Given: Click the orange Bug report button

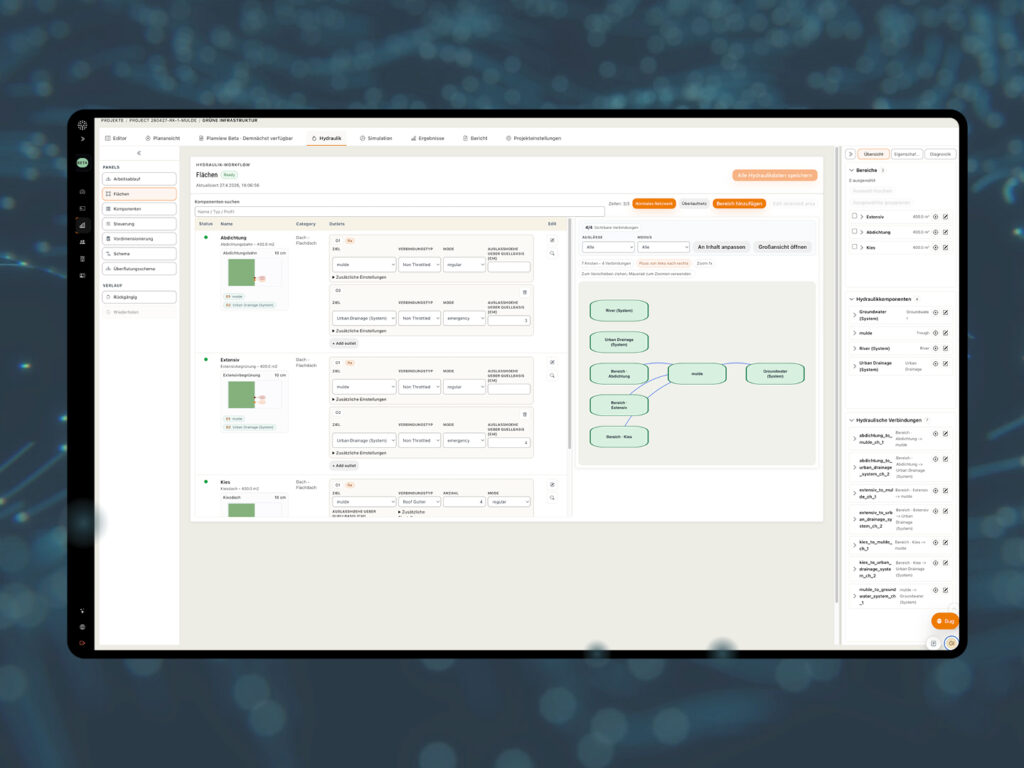Looking at the screenshot, I should 945,621.
